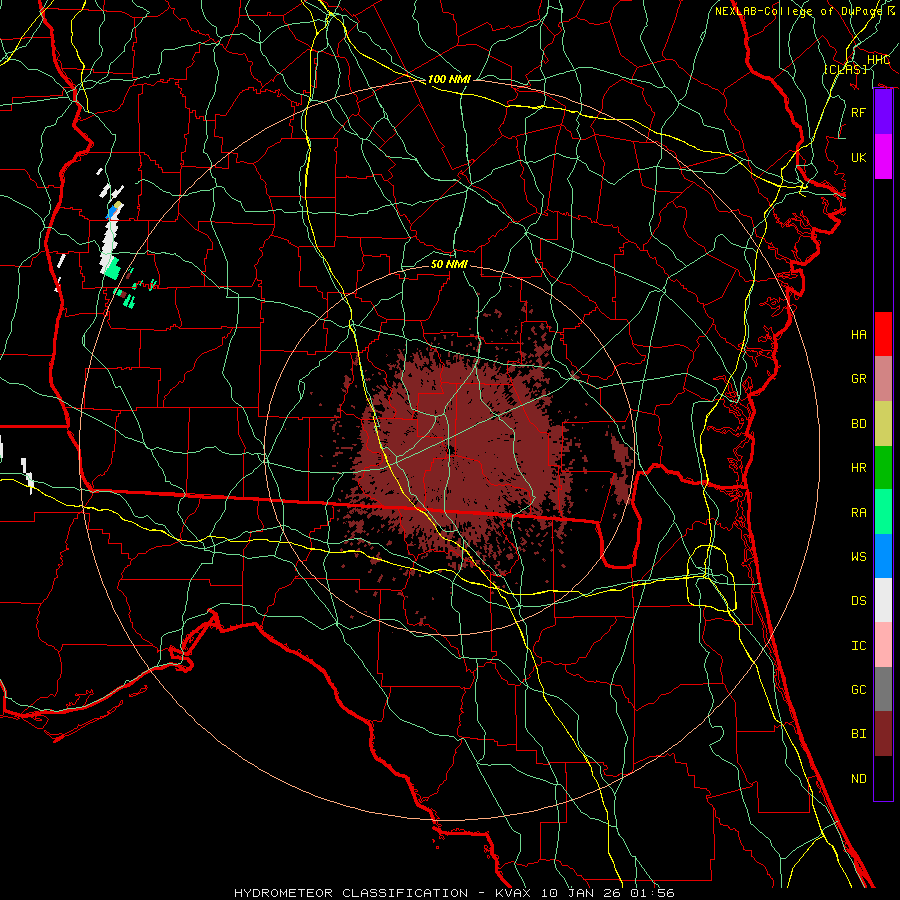
Task: Click the light green rain echo patch
Action: pyautogui.click(x=112, y=267)
